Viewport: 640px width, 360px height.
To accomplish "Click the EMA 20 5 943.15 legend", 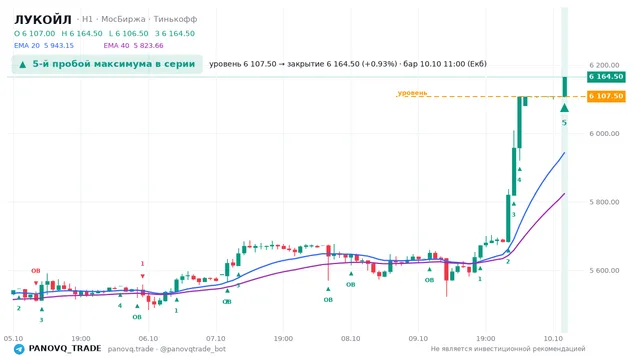I will point(44,46).
